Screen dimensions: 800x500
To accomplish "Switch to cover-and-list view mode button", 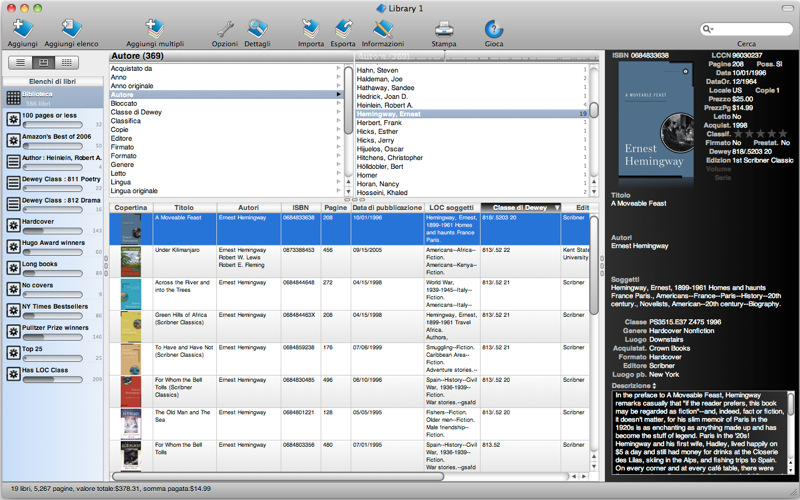I will pyautogui.click(x=43, y=62).
